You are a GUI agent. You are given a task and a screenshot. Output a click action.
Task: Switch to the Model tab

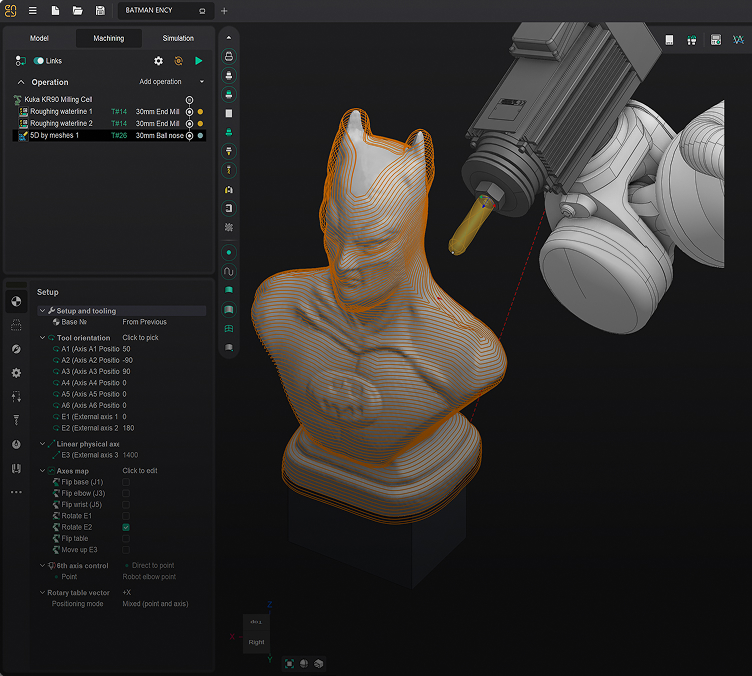pyautogui.click(x=39, y=38)
